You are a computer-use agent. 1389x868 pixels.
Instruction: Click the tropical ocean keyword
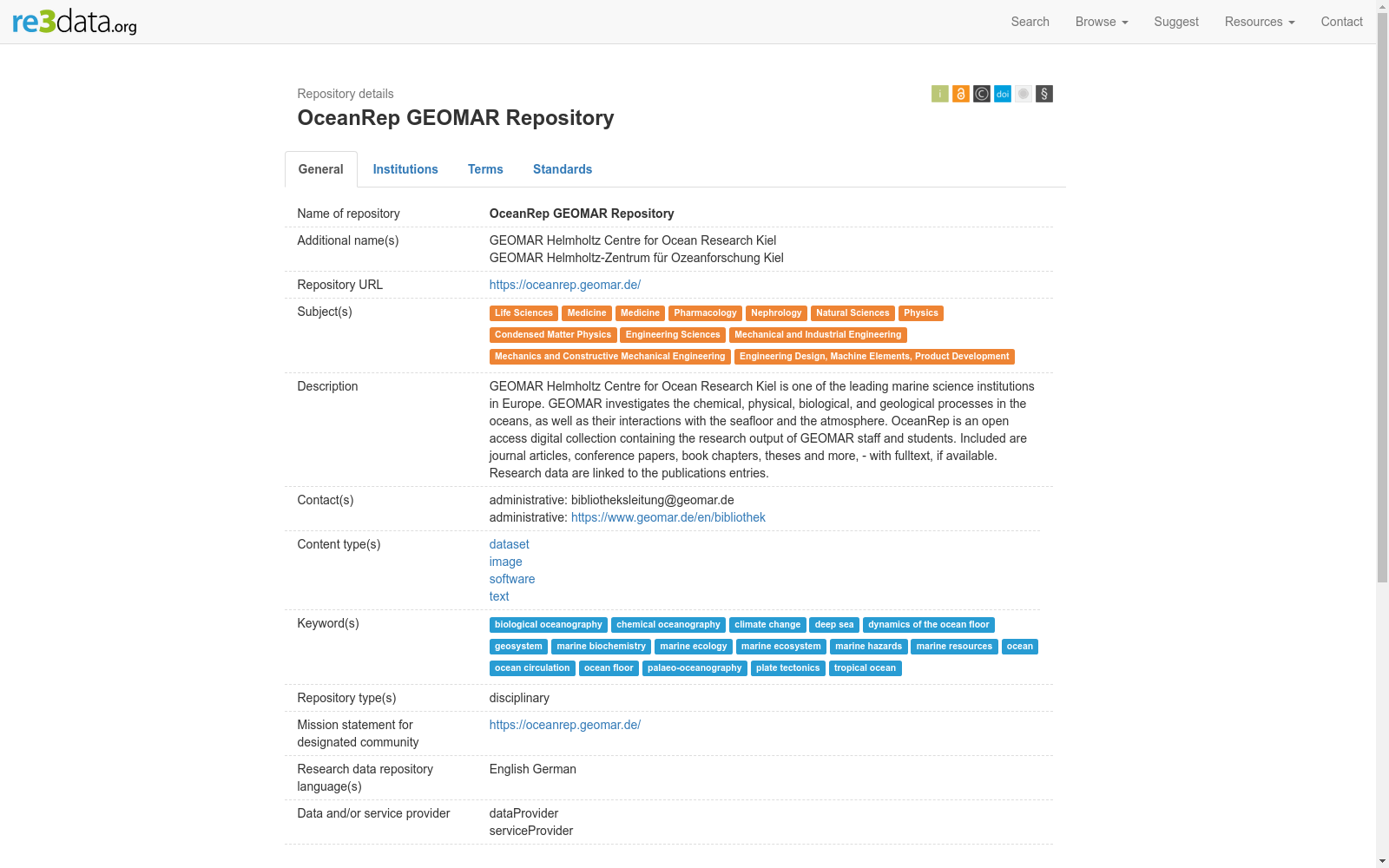865,668
